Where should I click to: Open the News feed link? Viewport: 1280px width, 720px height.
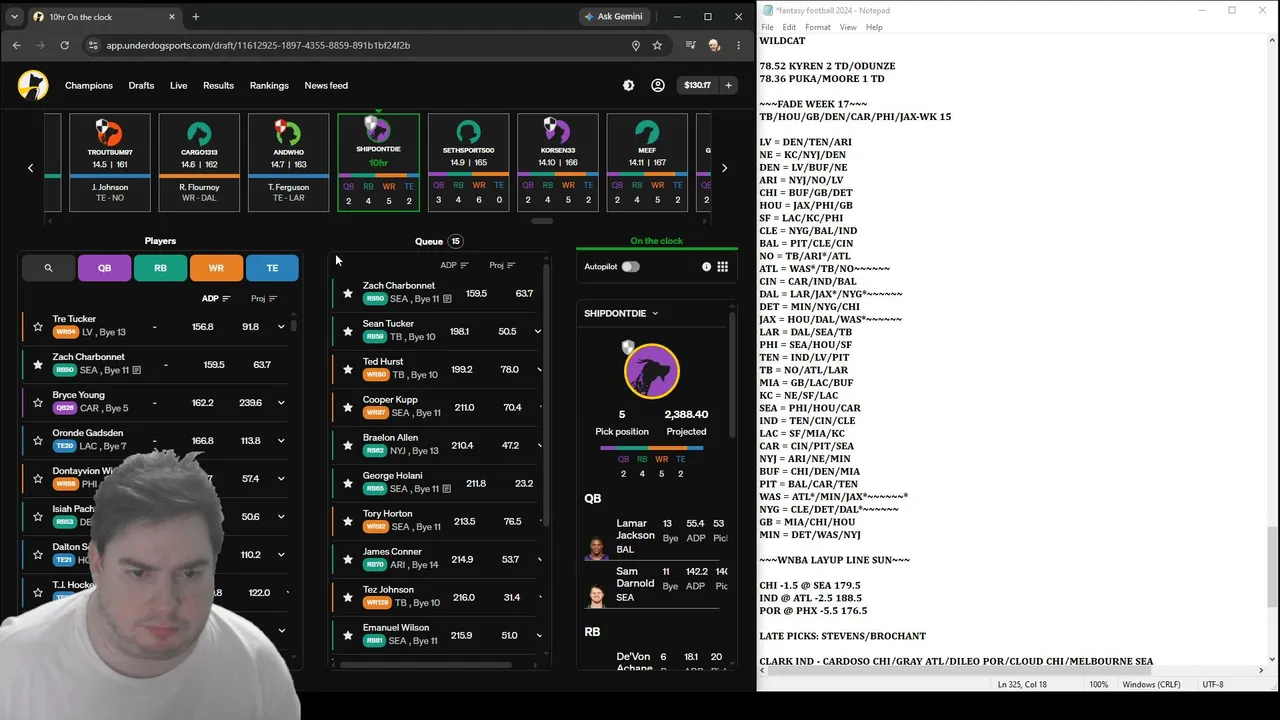[x=326, y=85]
